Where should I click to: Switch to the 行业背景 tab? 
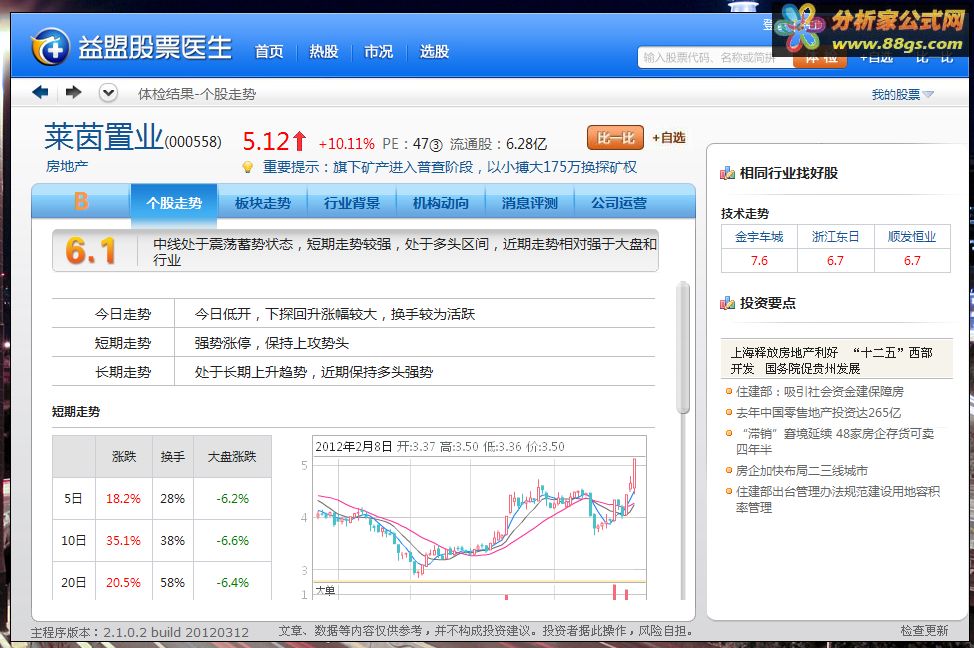[352, 203]
